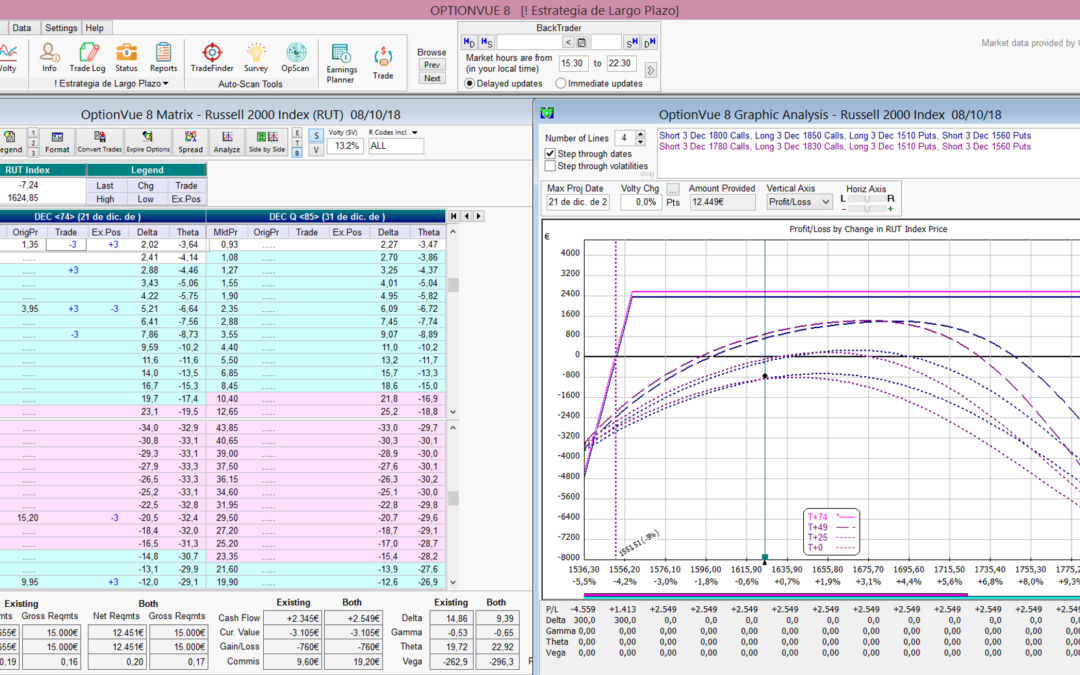1080x675 pixels.
Task: Open Reports from the toolbar
Action: [163, 57]
